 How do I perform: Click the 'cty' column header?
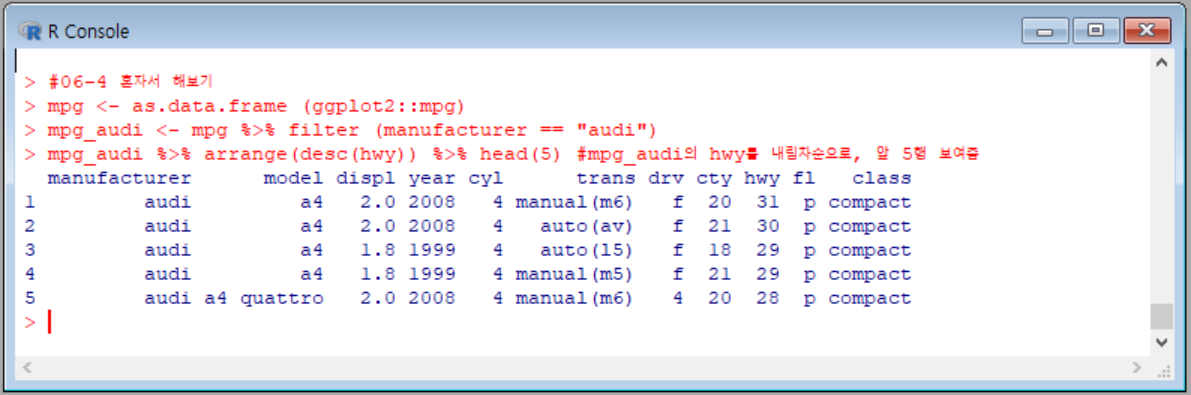coord(714,179)
